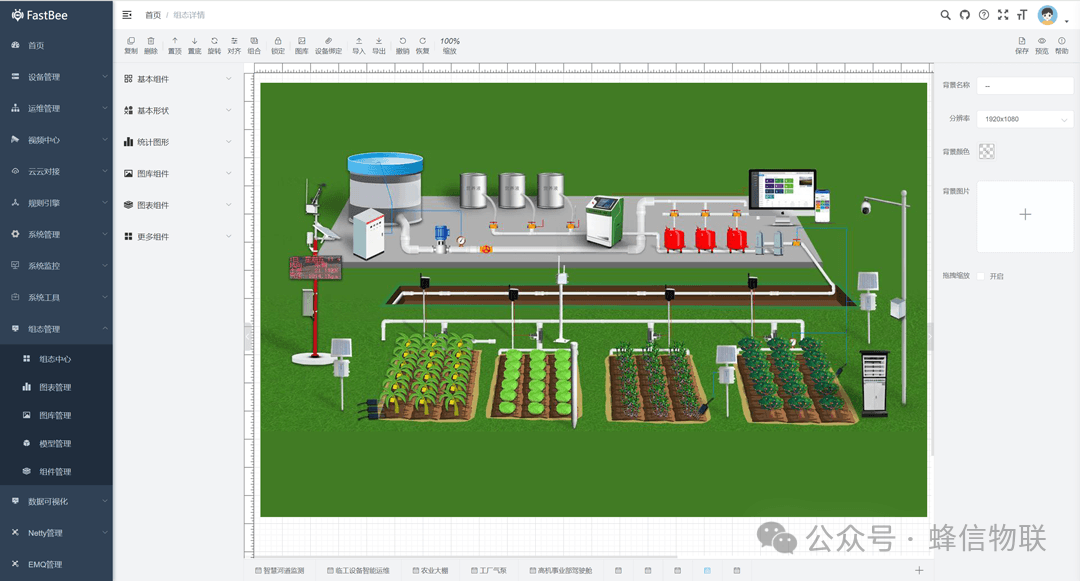Expand the 统计图形 component group
Viewport: 1080px width, 581px height.
[178, 142]
